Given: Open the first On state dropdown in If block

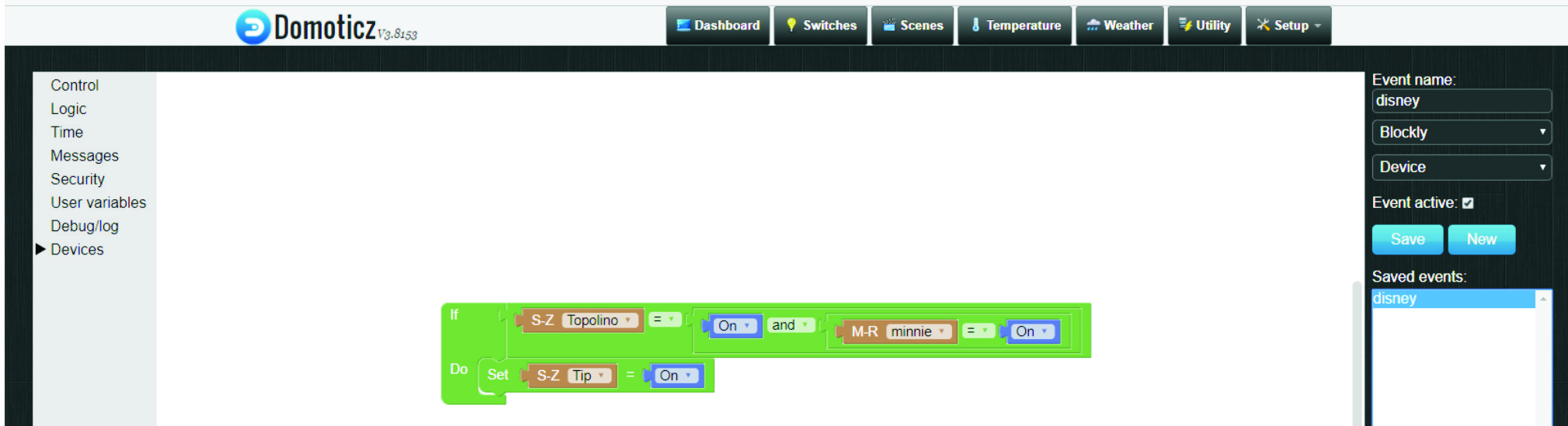Looking at the screenshot, I should 735,326.
